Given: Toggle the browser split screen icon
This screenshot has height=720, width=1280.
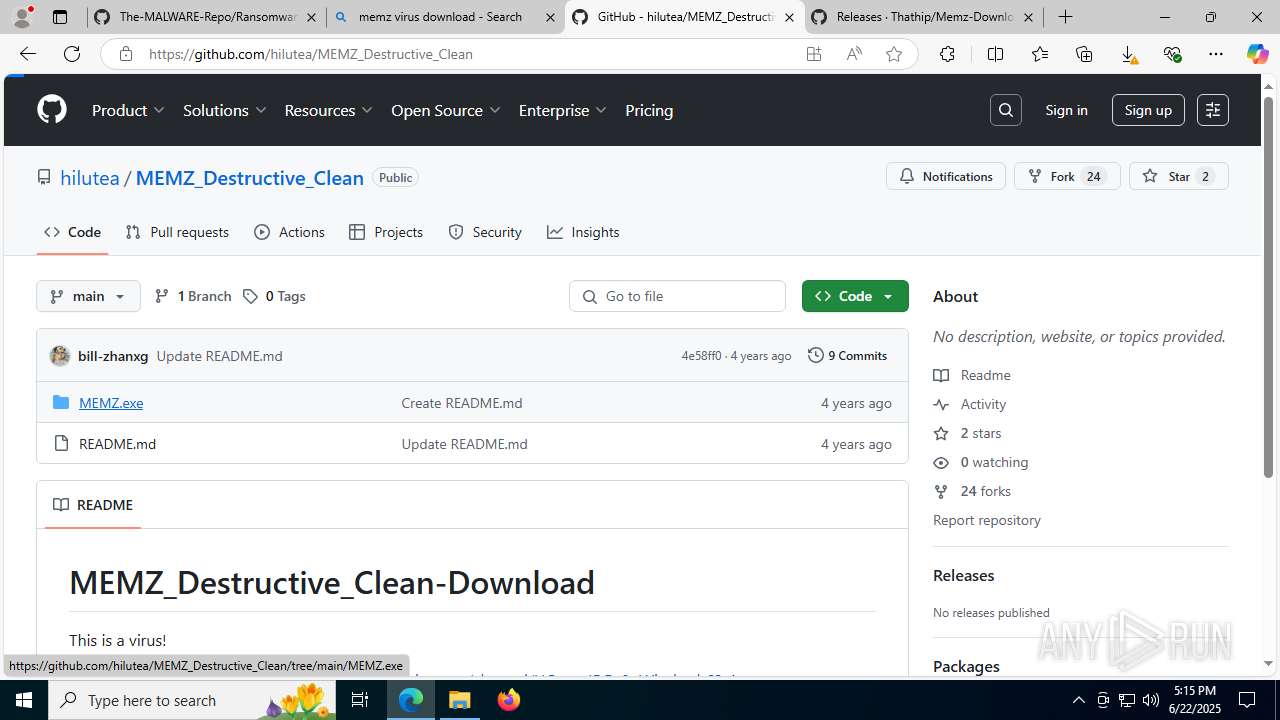Looking at the screenshot, I should pyautogui.click(x=995, y=54).
